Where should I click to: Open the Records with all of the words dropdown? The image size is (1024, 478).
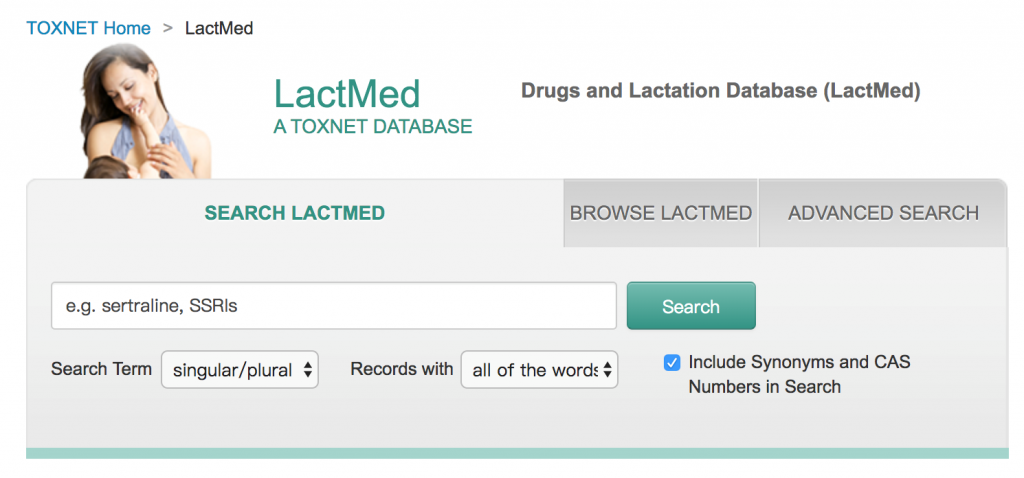539,370
